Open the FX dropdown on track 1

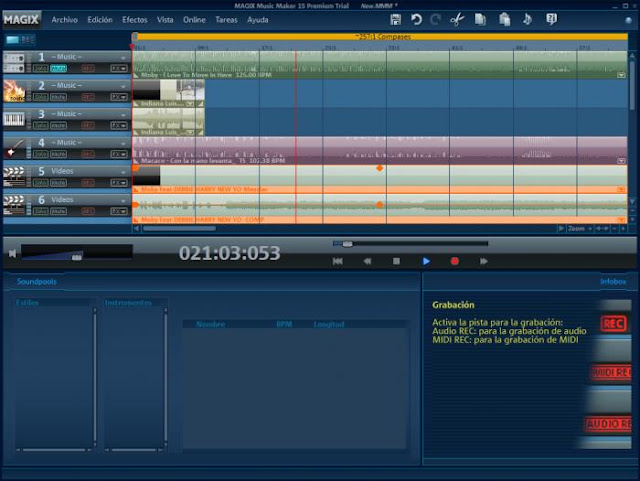[x=119, y=69]
